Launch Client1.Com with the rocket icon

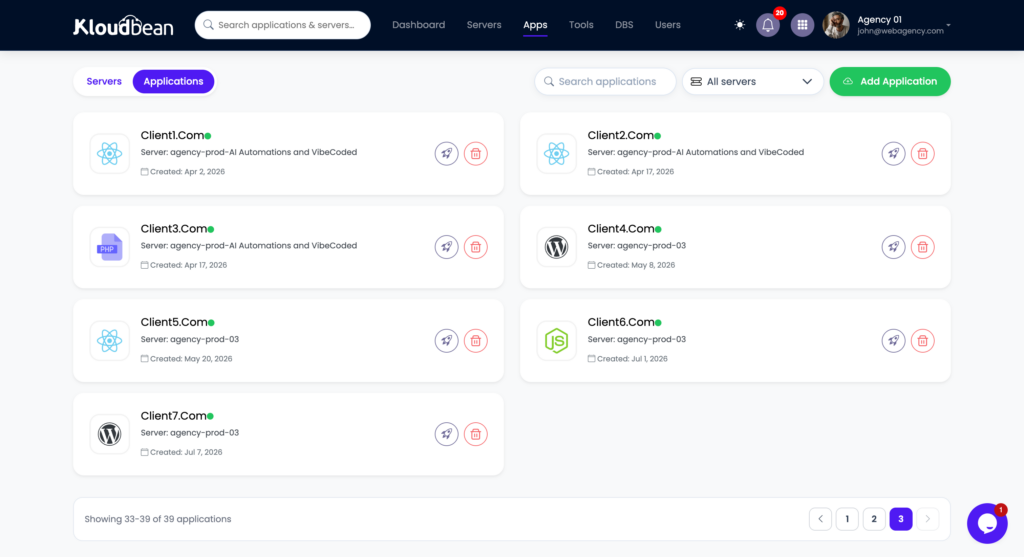coord(447,153)
